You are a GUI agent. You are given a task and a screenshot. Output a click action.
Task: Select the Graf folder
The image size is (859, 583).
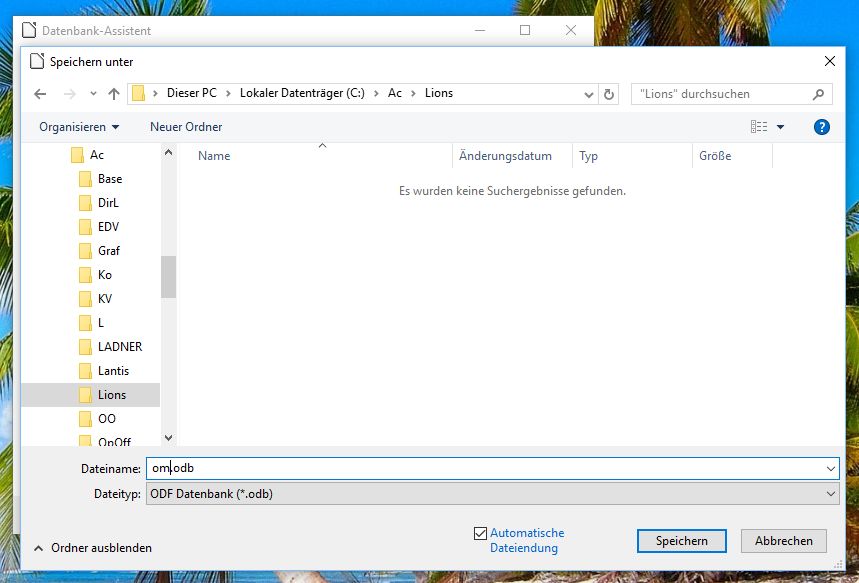coord(100,251)
